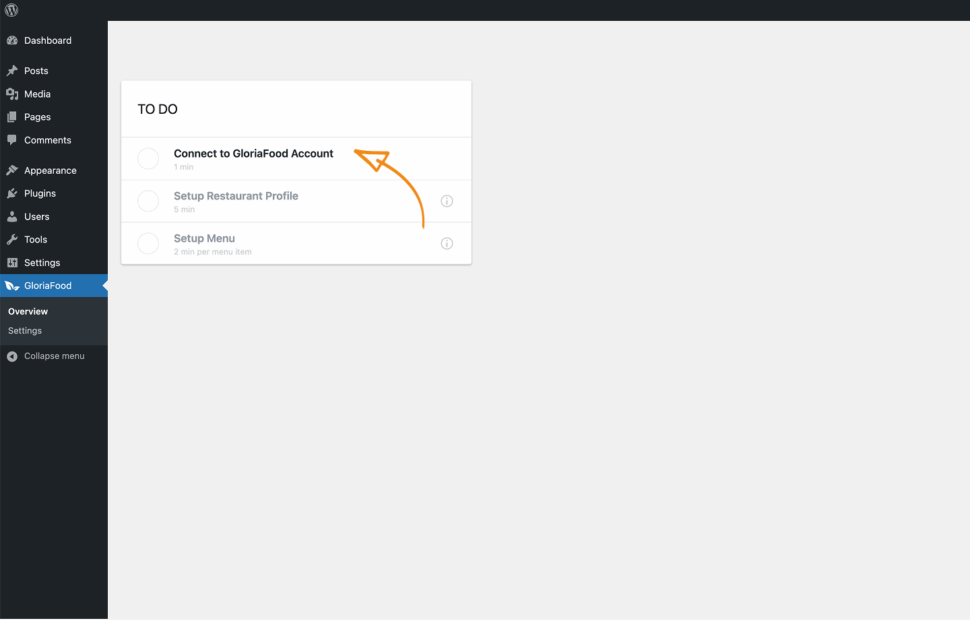Open the Media library icon
Image resolution: width=970 pixels, height=627 pixels.
pyautogui.click(x=13, y=93)
